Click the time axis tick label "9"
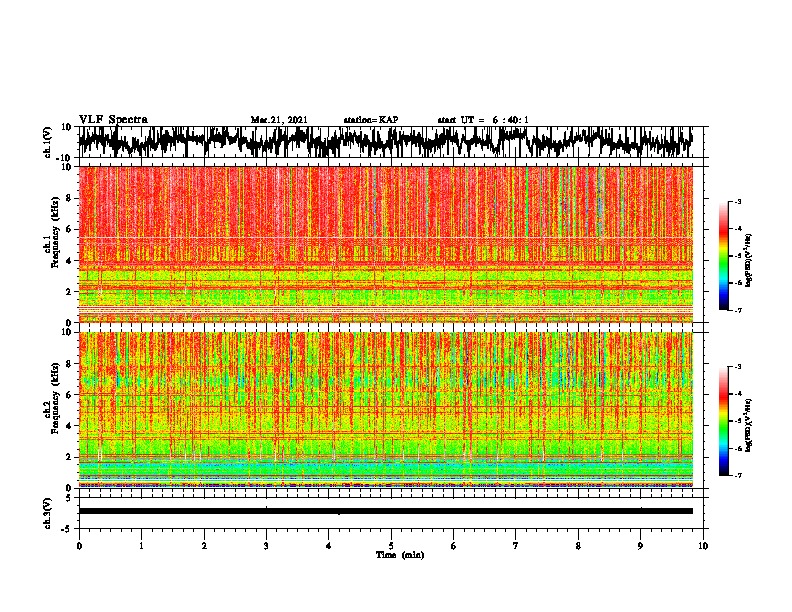This screenshot has height=612, width=792. pos(640,546)
